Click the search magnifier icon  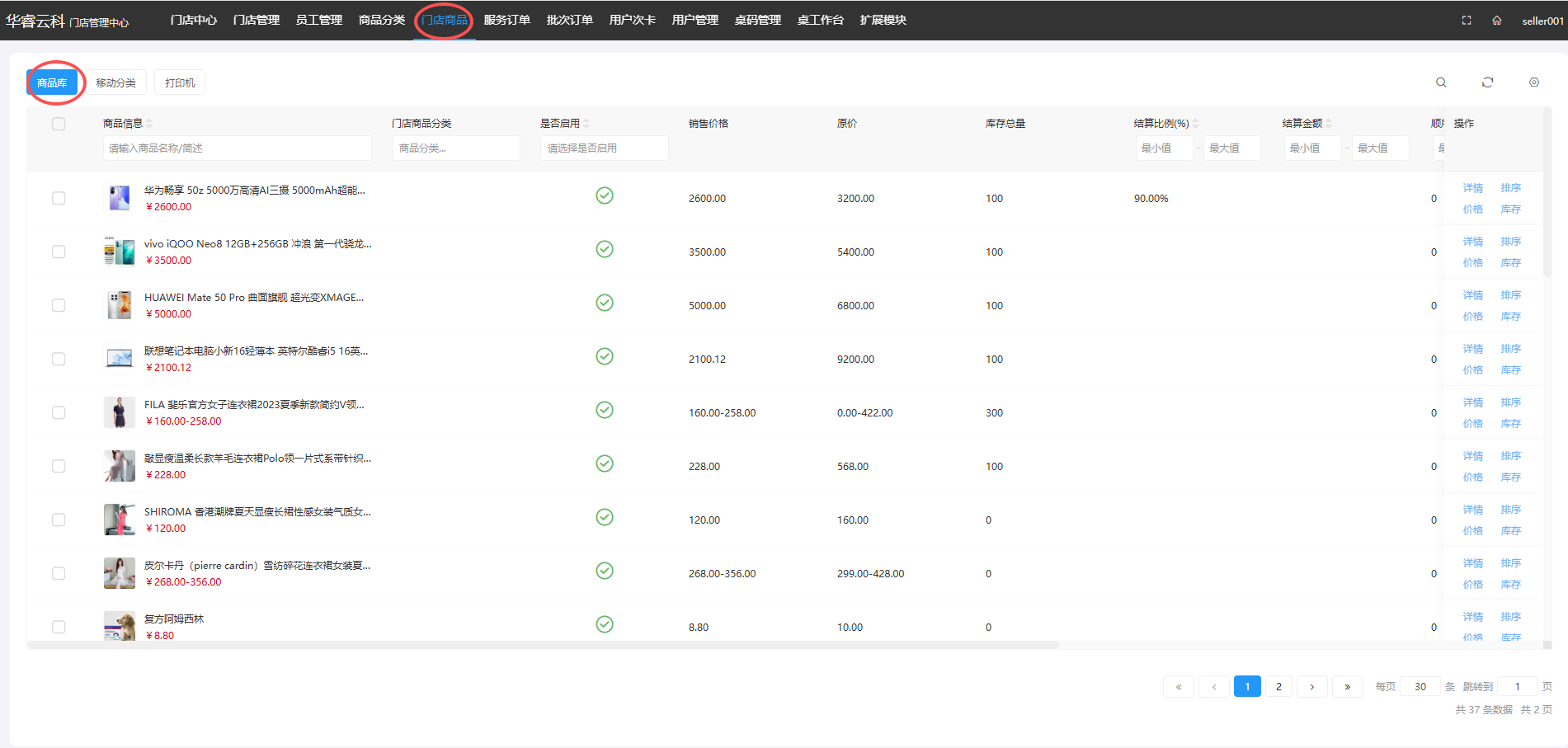pyautogui.click(x=1441, y=82)
